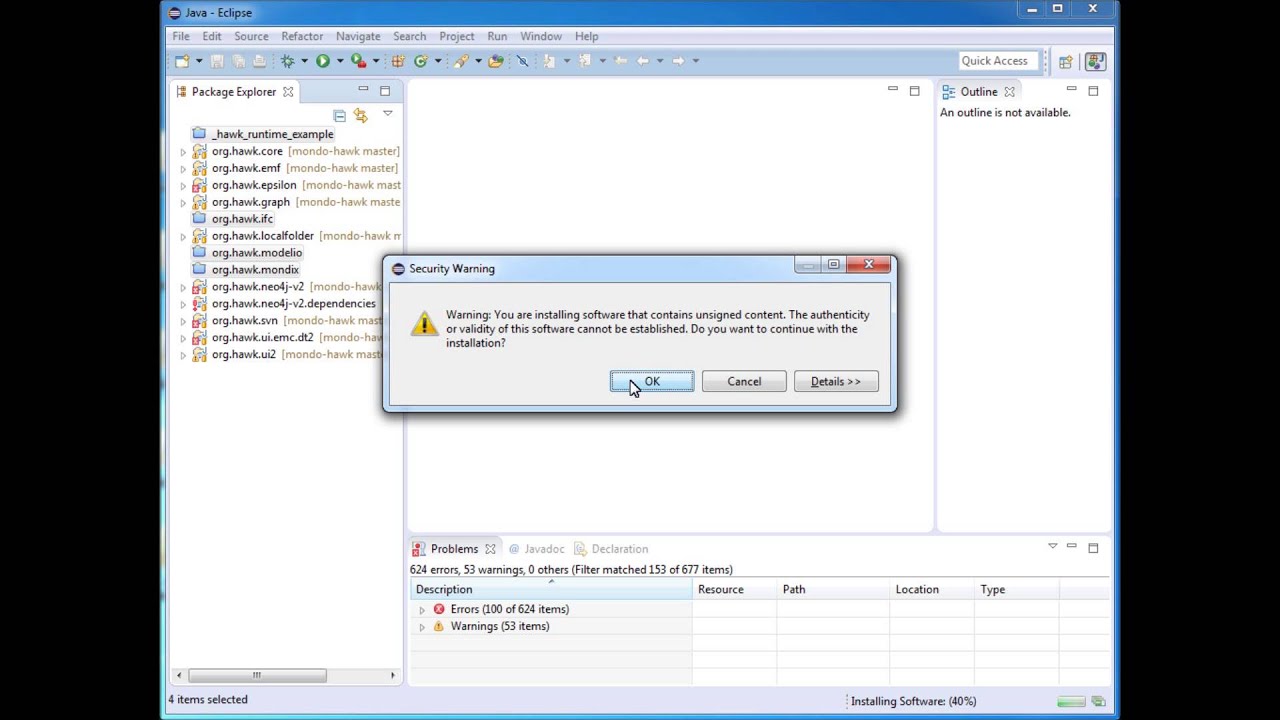1280x720 pixels.
Task: Switch to the Declaration tab
Action: click(x=611, y=549)
